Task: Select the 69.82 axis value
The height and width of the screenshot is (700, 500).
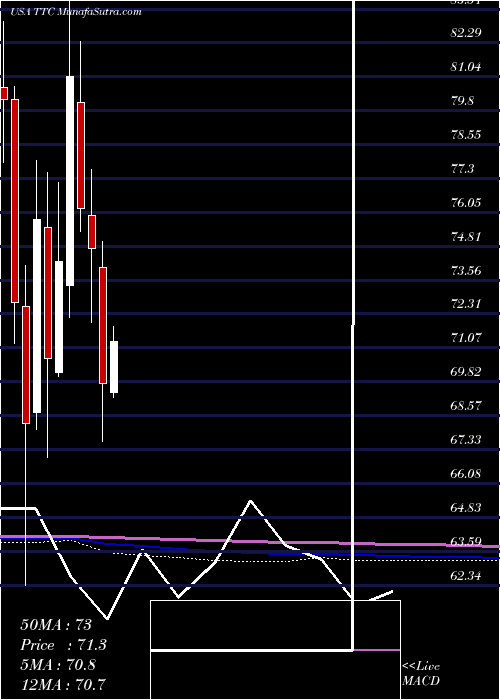Action: coord(466,371)
